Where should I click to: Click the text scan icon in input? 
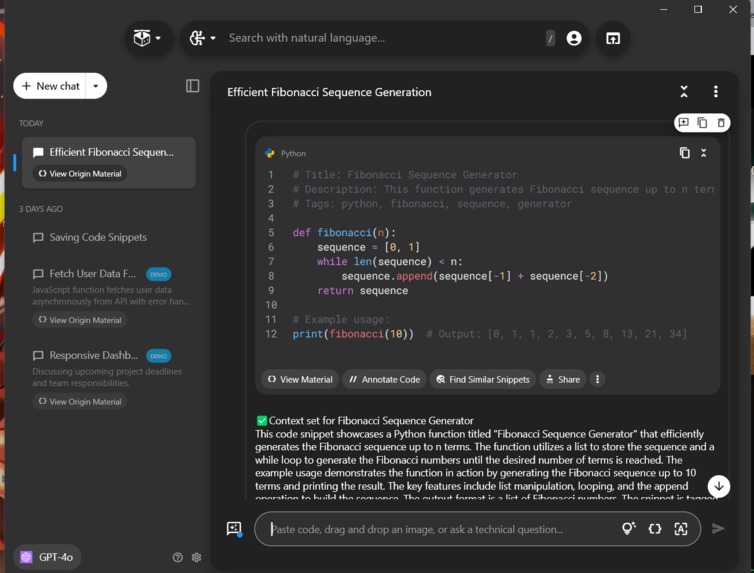(681, 529)
